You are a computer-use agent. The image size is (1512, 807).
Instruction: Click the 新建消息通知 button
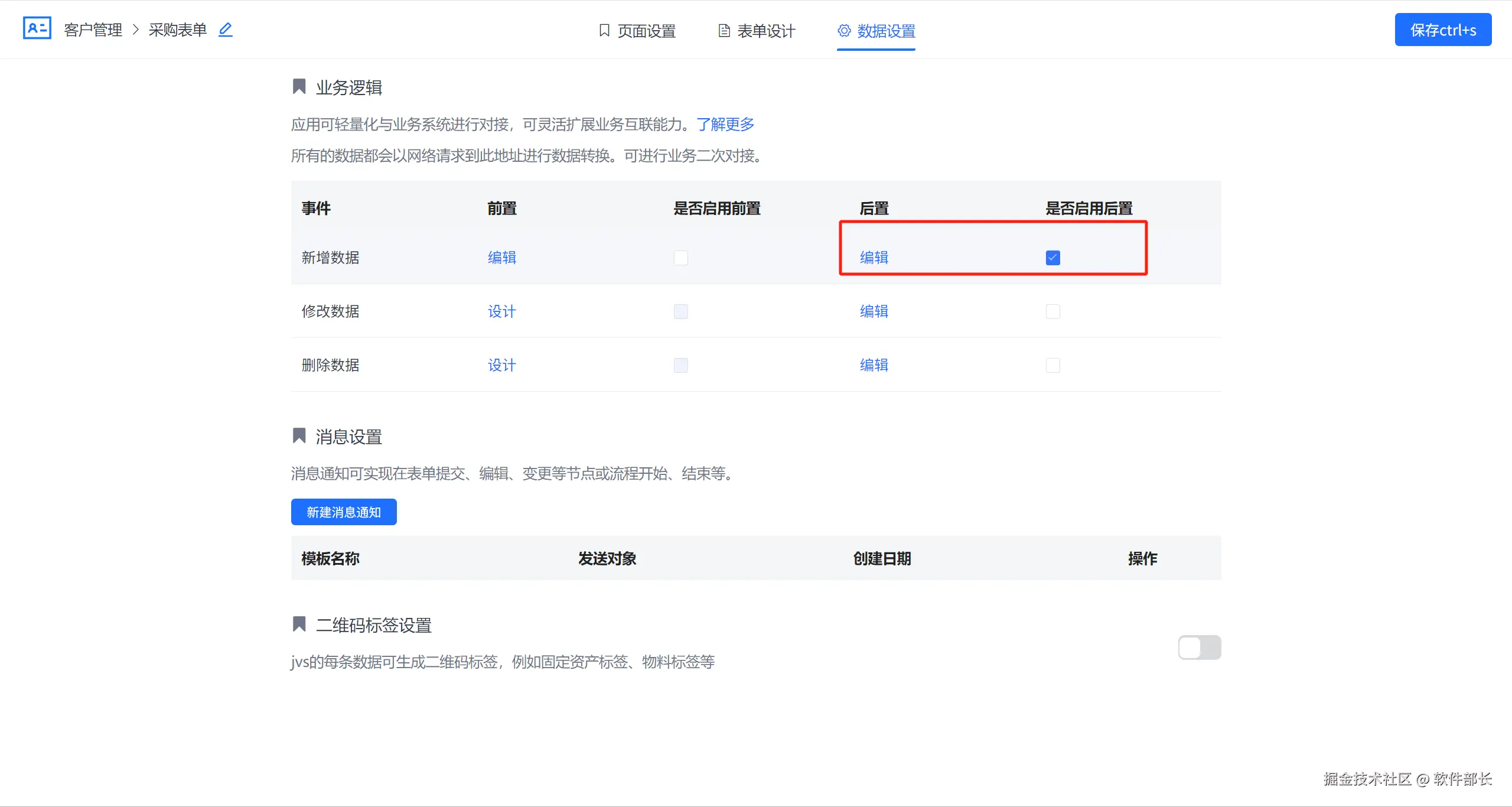(344, 512)
